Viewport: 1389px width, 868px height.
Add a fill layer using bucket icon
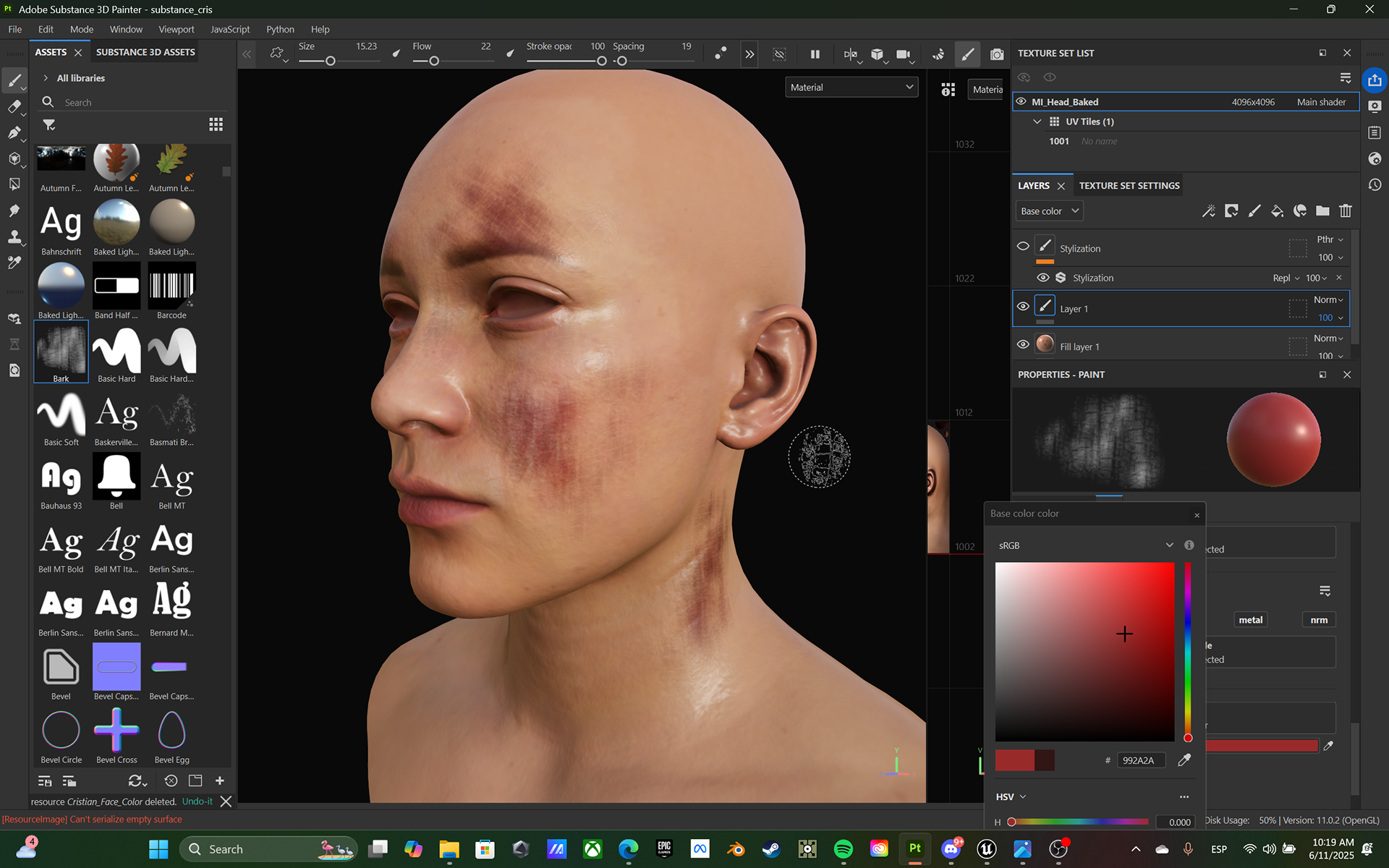(1277, 211)
